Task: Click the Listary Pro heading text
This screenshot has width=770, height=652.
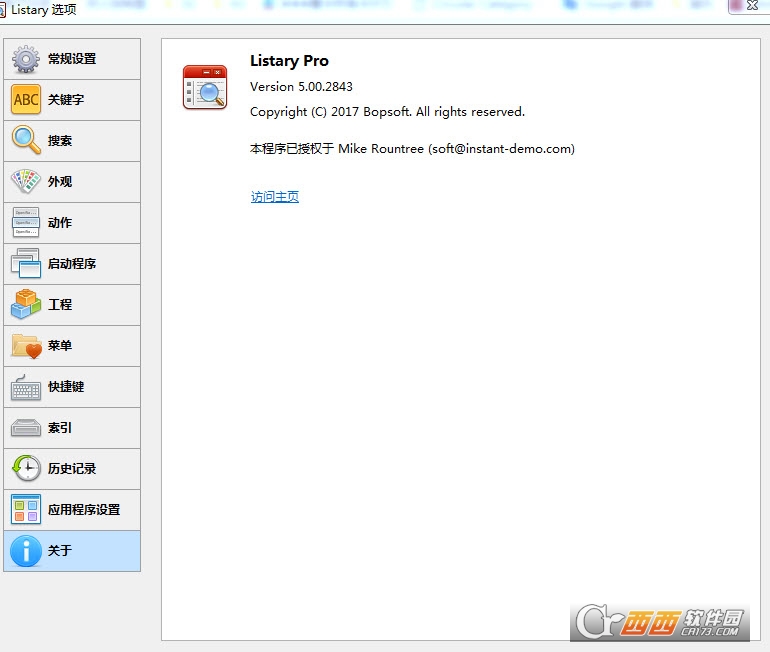Action: coord(289,61)
